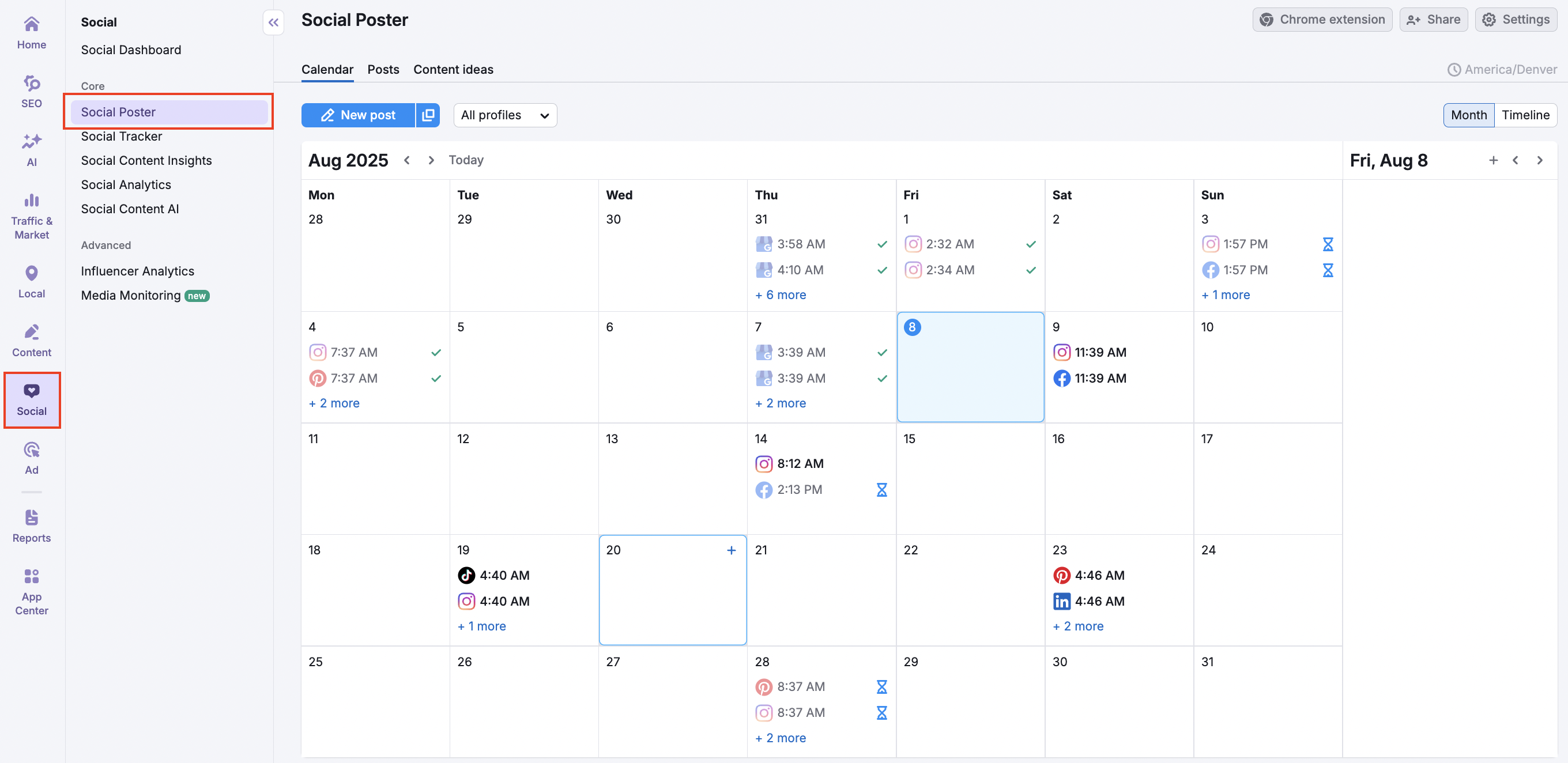
Task: Open Social Tracker in the menu
Action: point(121,137)
